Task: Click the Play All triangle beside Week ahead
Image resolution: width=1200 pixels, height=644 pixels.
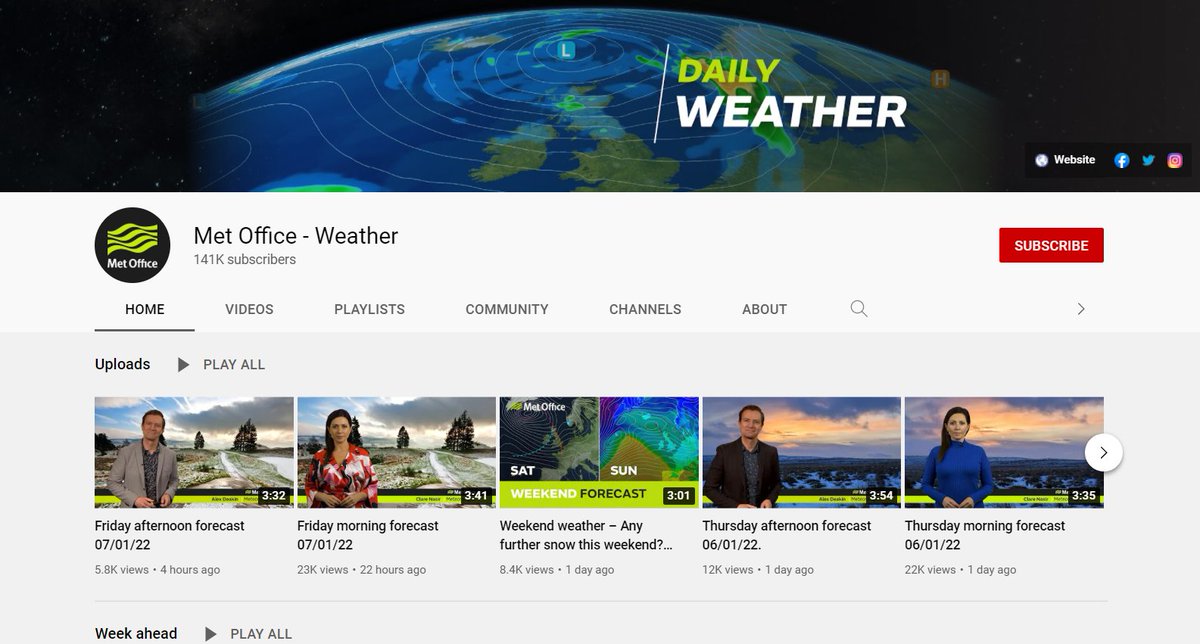Action: tap(210, 633)
